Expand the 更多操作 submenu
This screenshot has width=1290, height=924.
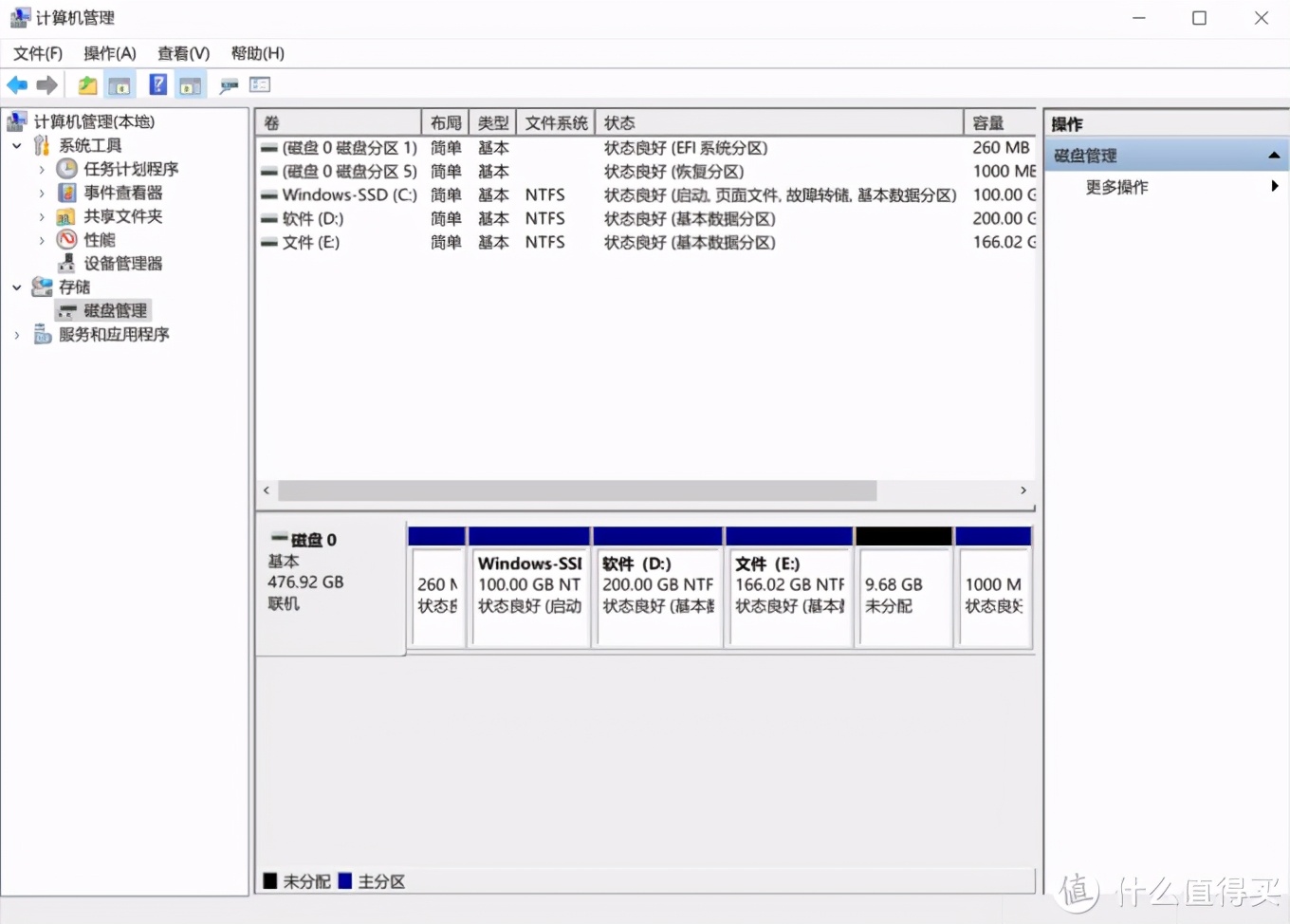point(1276,187)
